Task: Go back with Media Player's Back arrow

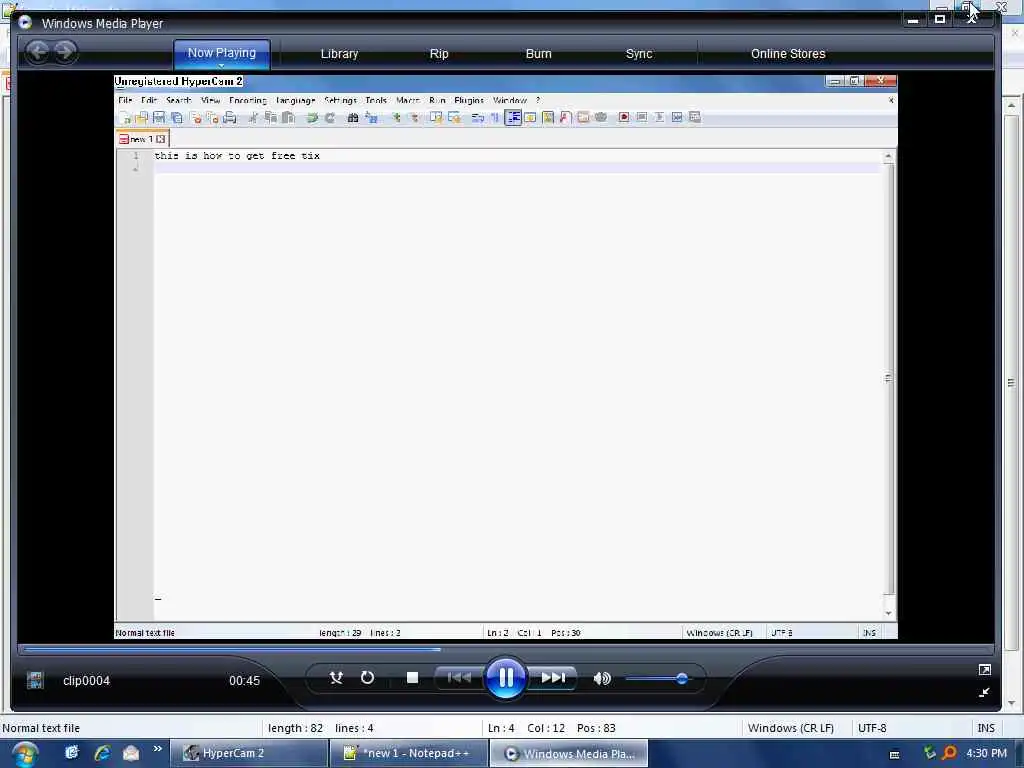Action: pos(38,52)
